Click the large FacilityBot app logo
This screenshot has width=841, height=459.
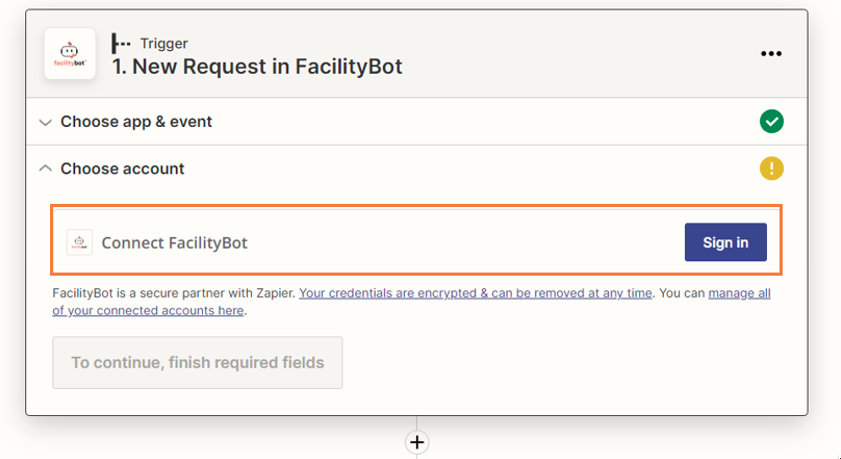click(70, 54)
